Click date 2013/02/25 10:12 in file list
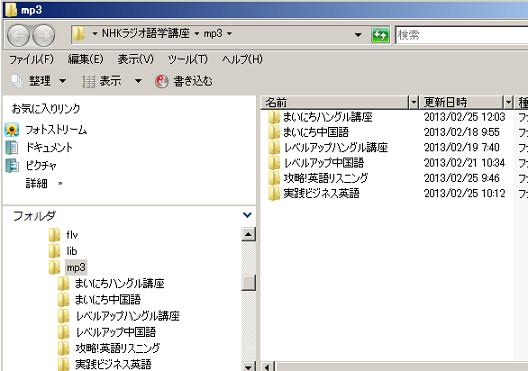This screenshot has height=371, width=528. pos(464,194)
